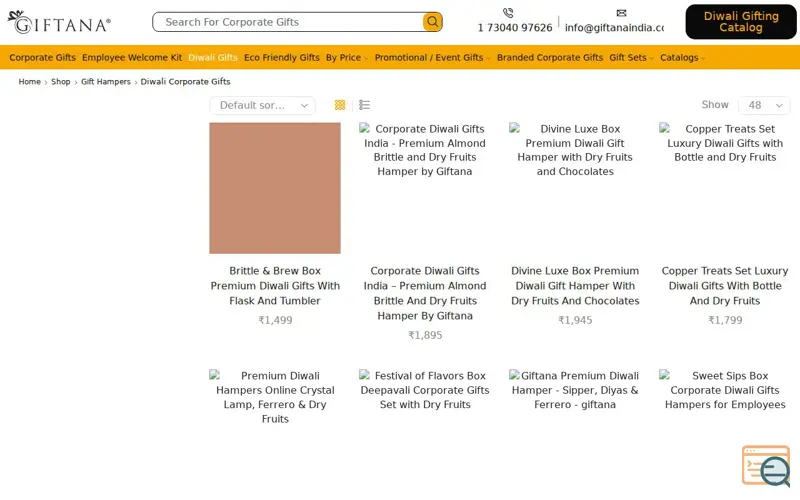Click the ₹1,499 price

click(x=275, y=320)
